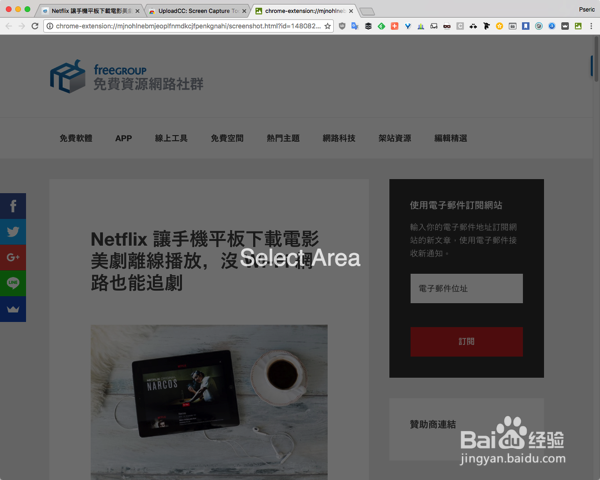This screenshot has height=480, width=600.
Task: Click the grey C extension icon
Action: (460, 26)
